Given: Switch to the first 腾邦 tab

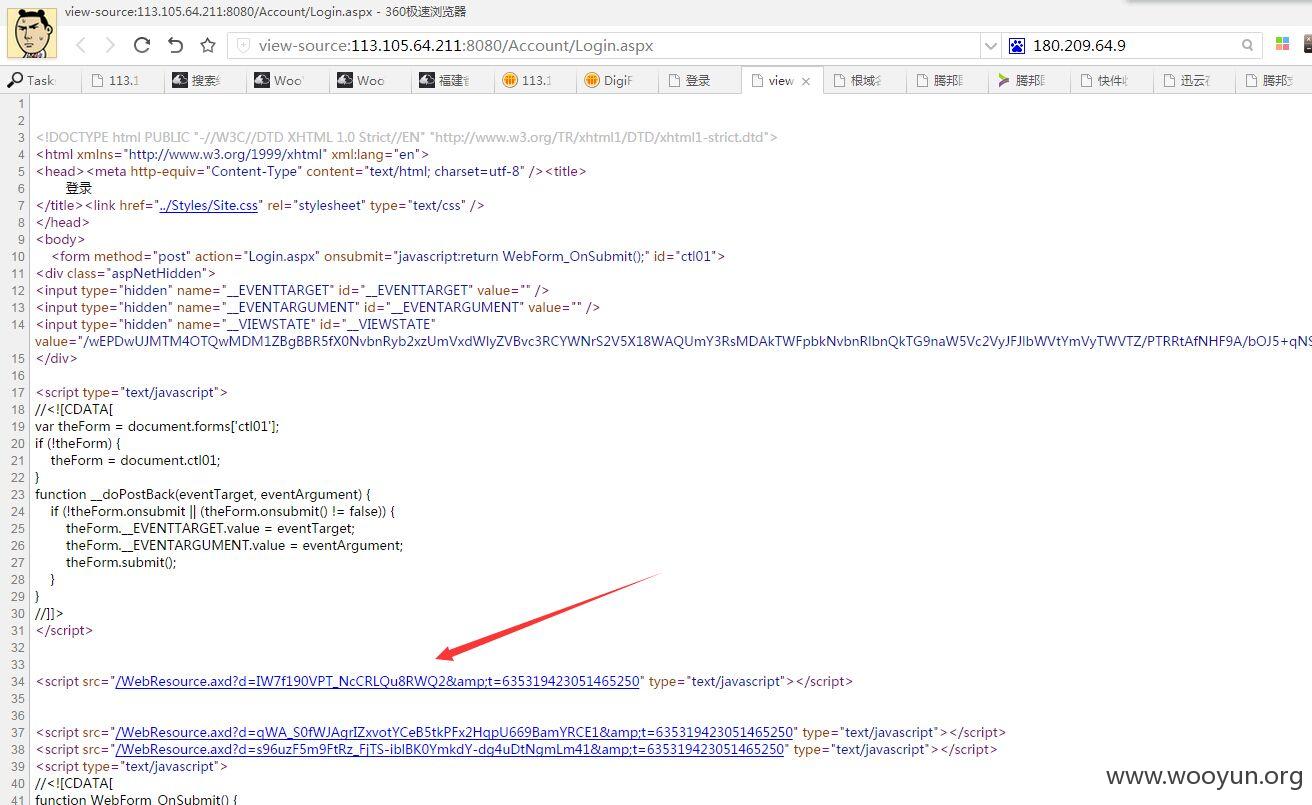Looking at the screenshot, I should pos(947,80).
